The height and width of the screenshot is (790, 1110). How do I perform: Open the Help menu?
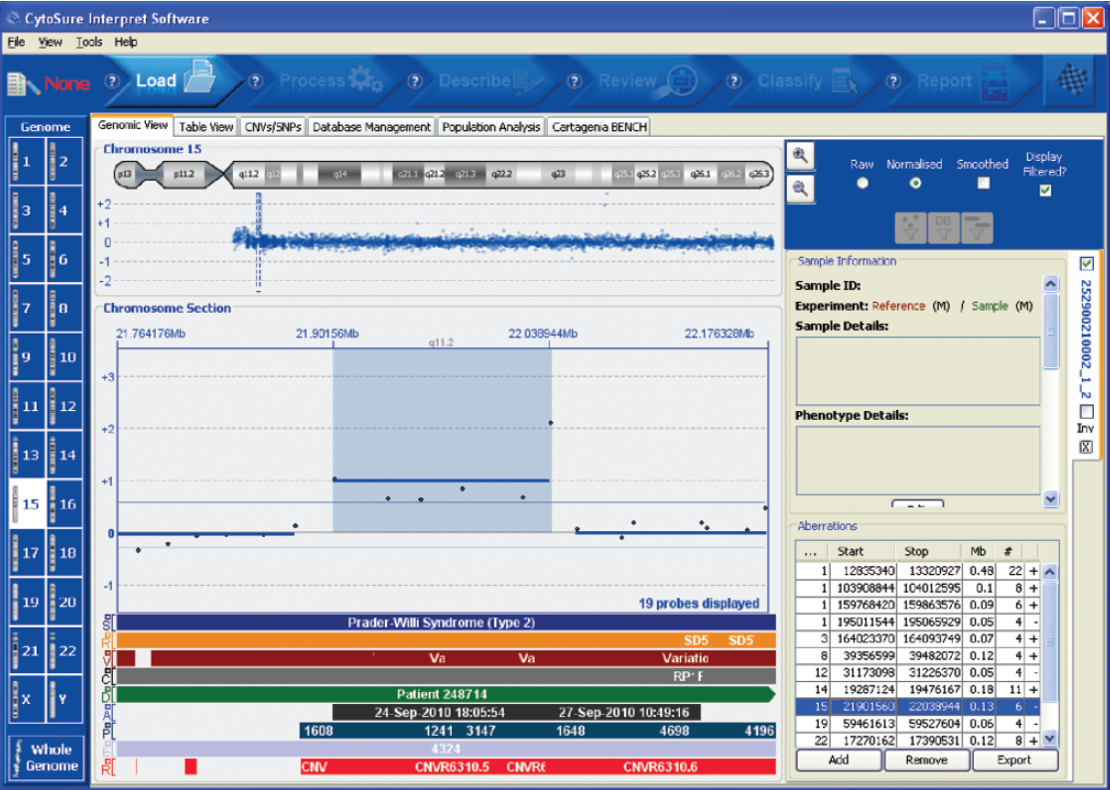[125, 42]
